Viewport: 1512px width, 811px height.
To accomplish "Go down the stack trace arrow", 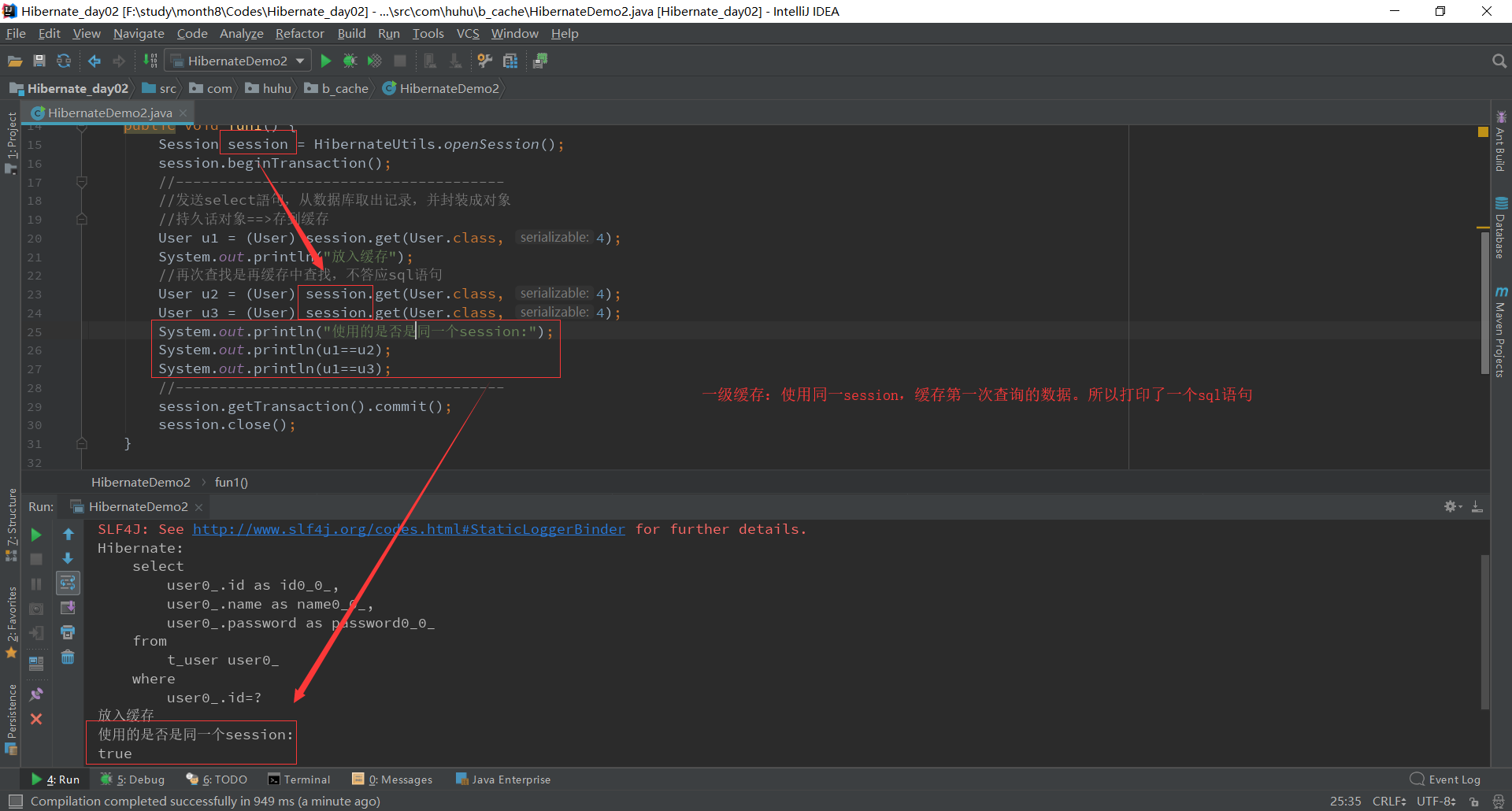I will (x=69, y=558).
